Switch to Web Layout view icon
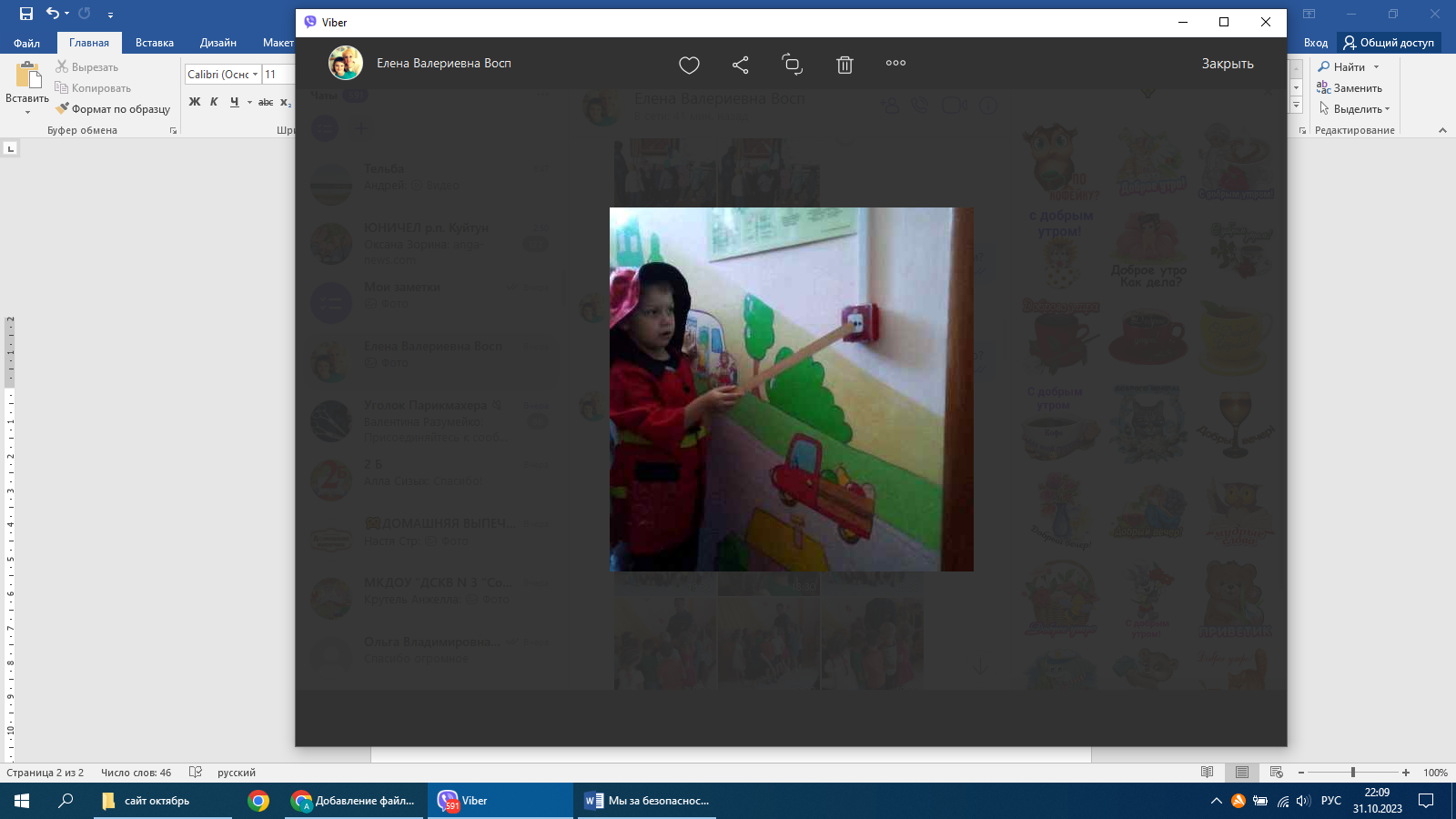This screenshot has height=819, width=1456. (x=1277, y=773)
